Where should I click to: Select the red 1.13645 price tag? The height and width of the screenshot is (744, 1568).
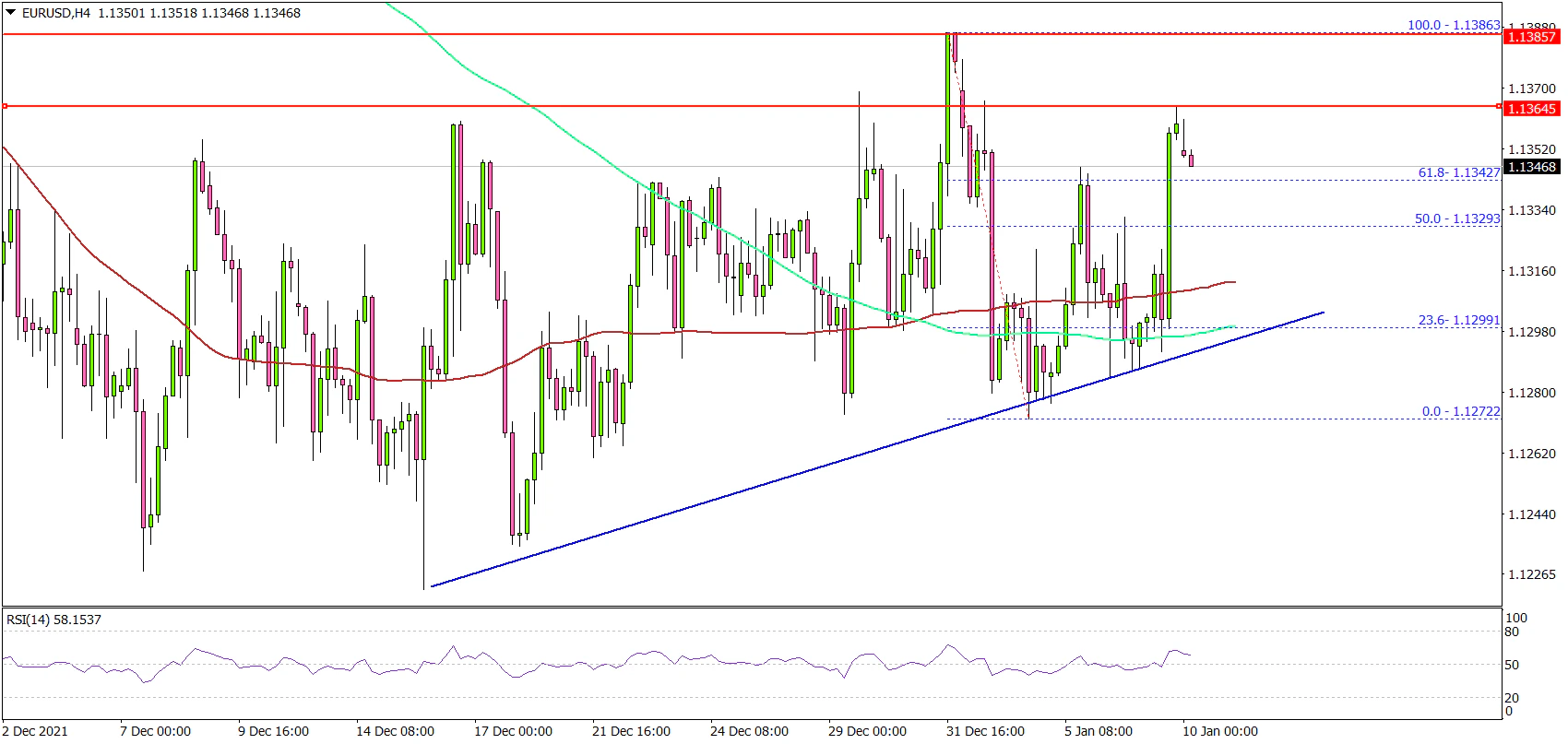pyautogui.click(x=1530, y=109)
